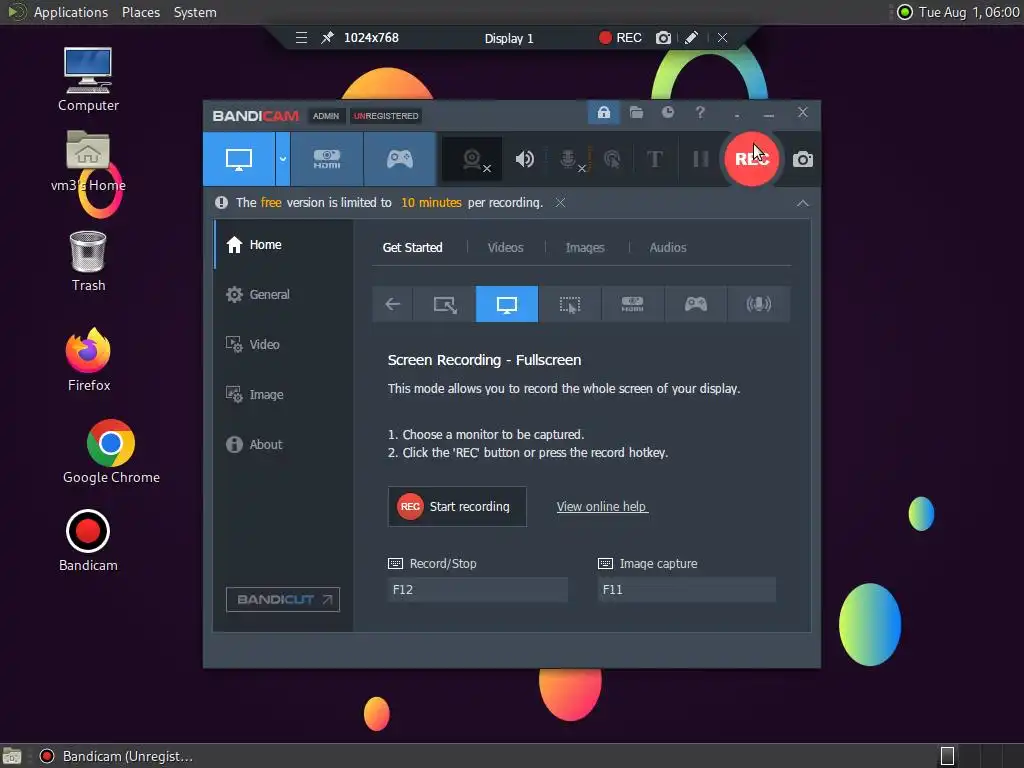This screenshot has width=1024, height=768.
Task: Click the pause recording icon
Action: click(701, 159)
